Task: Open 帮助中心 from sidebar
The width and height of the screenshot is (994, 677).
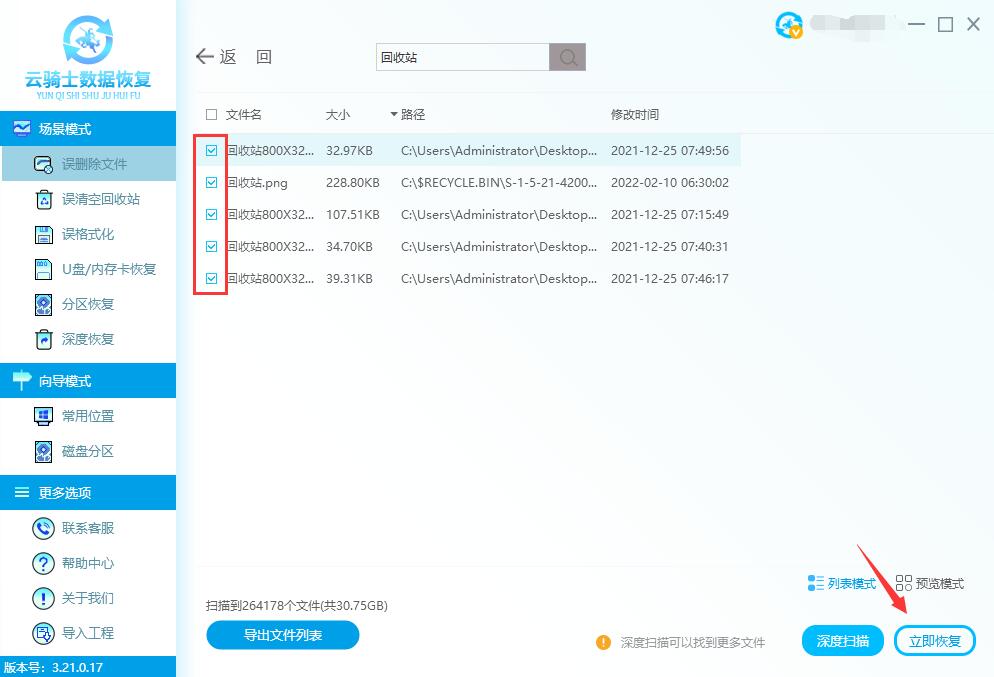Action: (x=89, y=563)
